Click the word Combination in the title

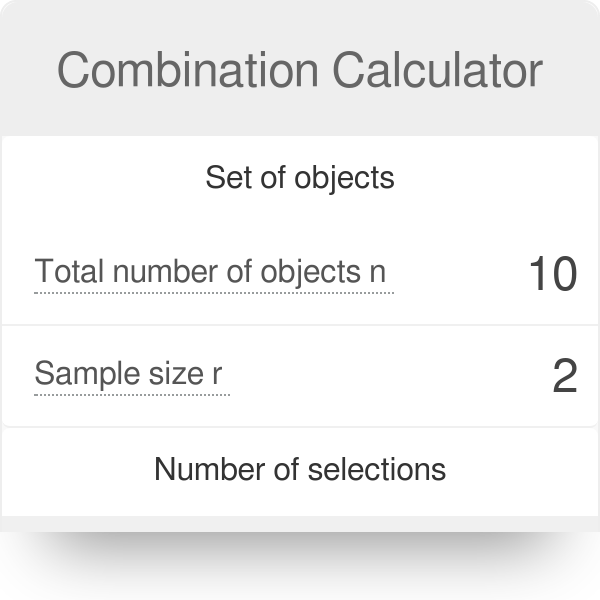point(187,70)
